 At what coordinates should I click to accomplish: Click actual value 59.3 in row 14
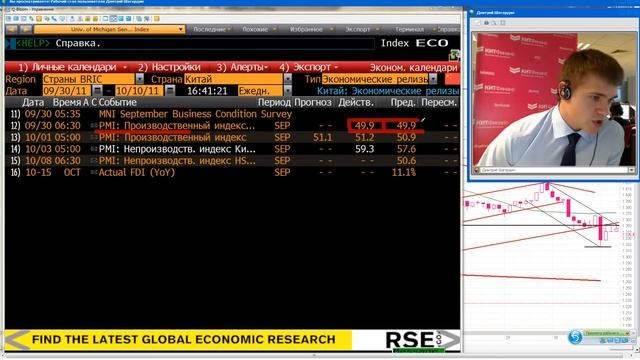coord(364,149)
